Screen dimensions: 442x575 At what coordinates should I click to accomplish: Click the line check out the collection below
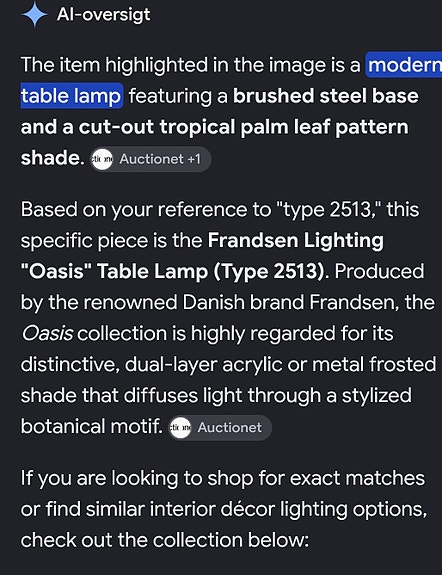click(165, 541)
